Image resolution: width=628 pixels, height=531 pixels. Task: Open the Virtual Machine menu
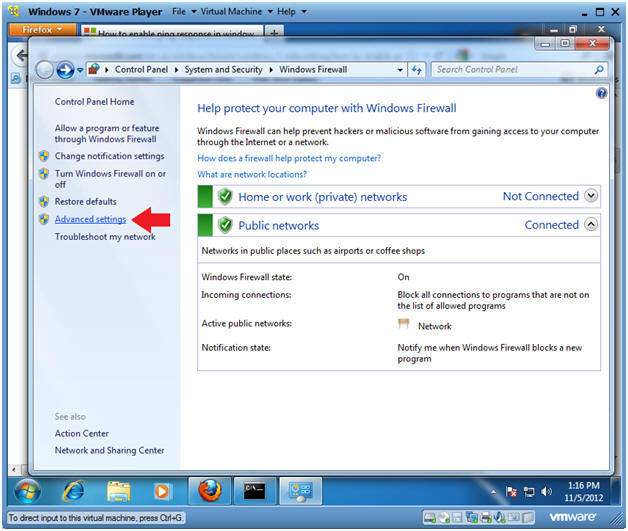coord(236,12)
